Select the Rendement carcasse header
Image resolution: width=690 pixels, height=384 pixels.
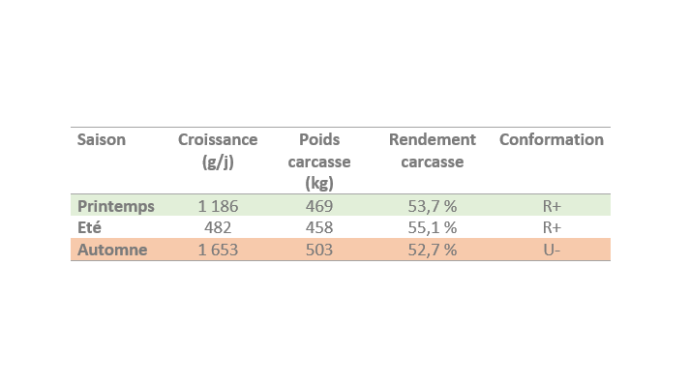pyautogui.click(x=432, y=151)
